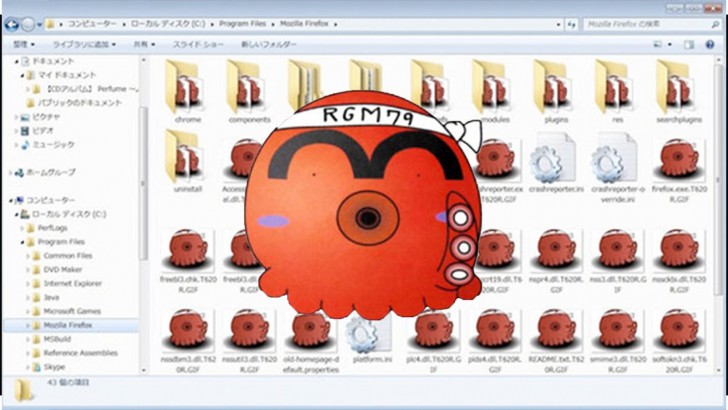The width and height of the screenshot is (728, 410).
Task: Select the old-homepage-default.properties file icon
Action: click(x=310, y=332)
